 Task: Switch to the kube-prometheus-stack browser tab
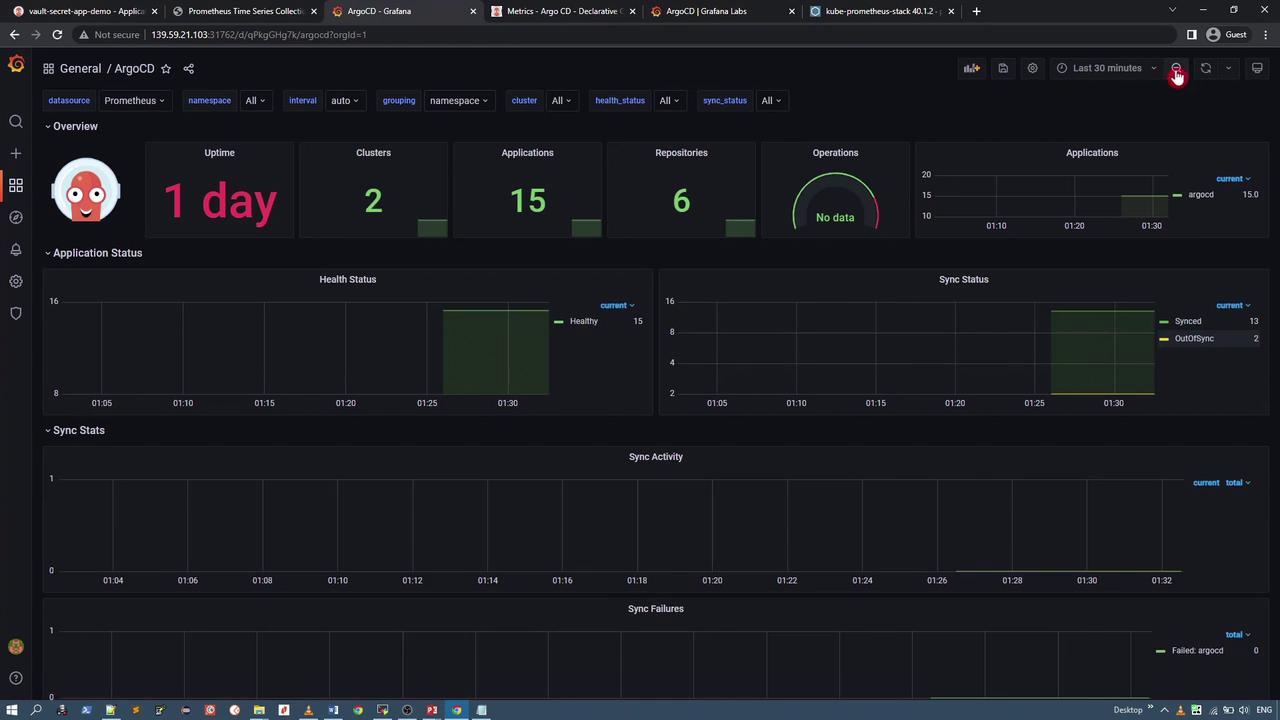878,11
